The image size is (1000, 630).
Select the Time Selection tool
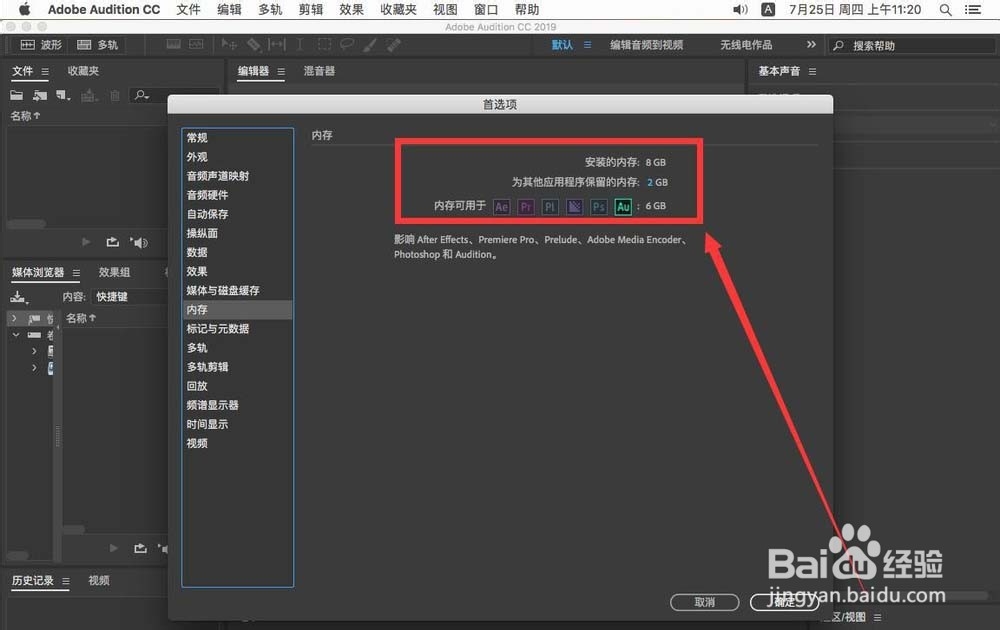(300, 44)
